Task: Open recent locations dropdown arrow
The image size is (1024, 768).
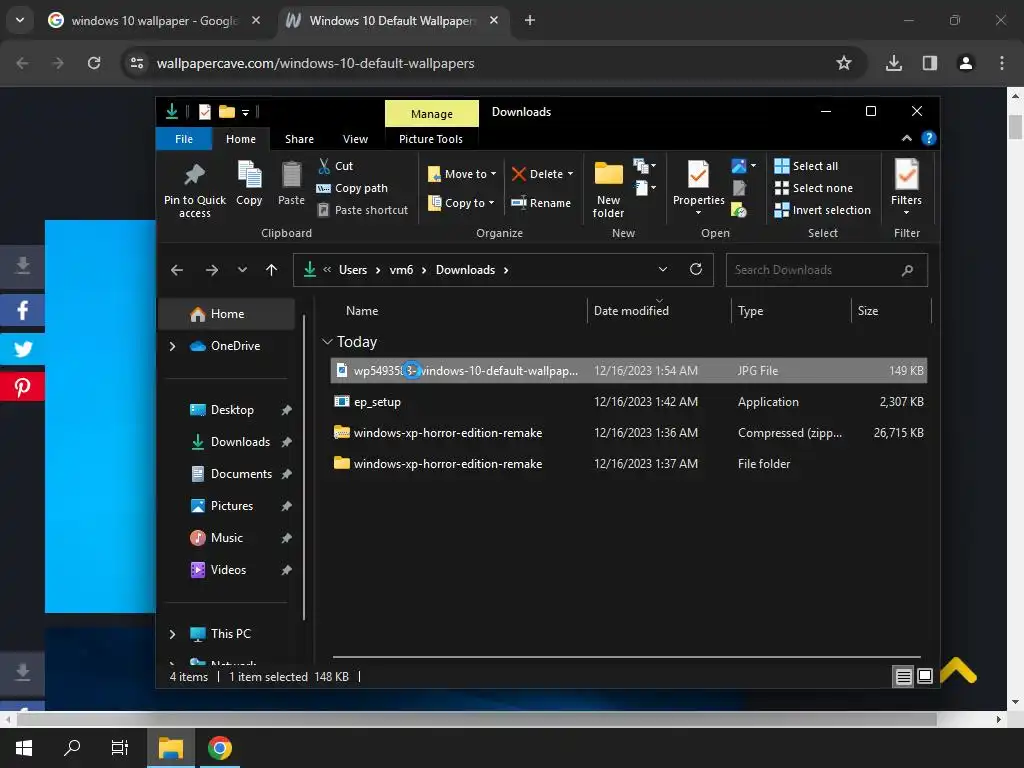Action: click(x=242, y=270)
